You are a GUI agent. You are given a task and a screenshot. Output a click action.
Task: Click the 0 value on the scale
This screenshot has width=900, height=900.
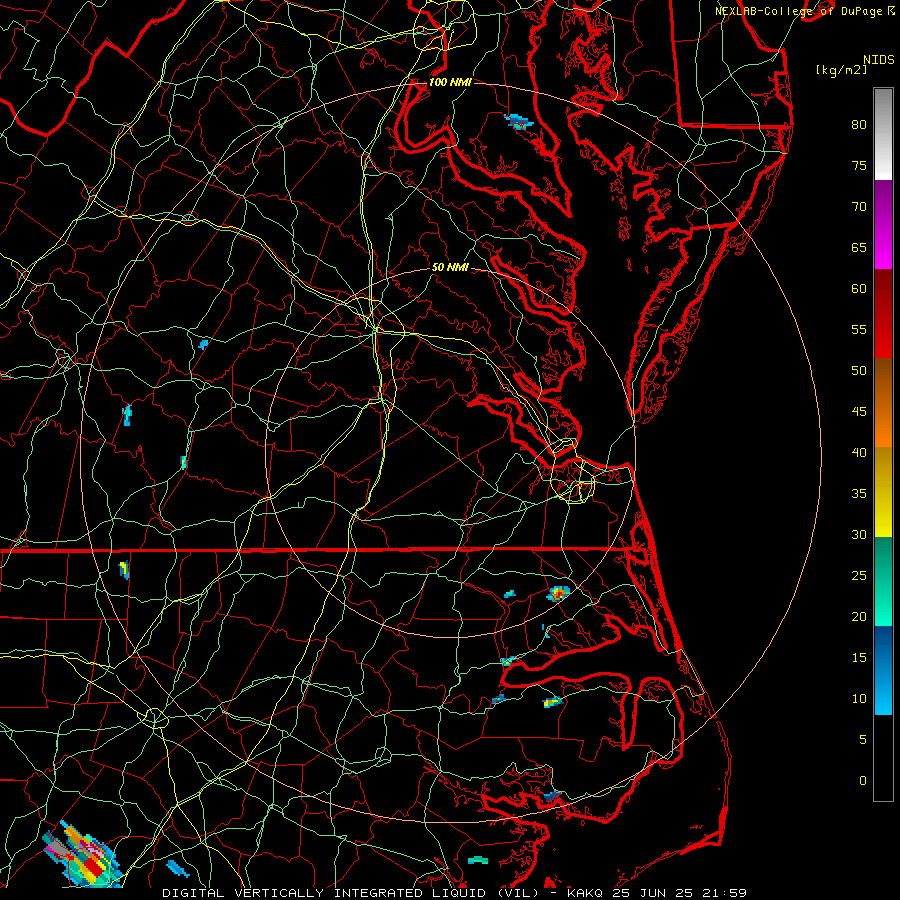pyautogui.click(x=863, y=781)
